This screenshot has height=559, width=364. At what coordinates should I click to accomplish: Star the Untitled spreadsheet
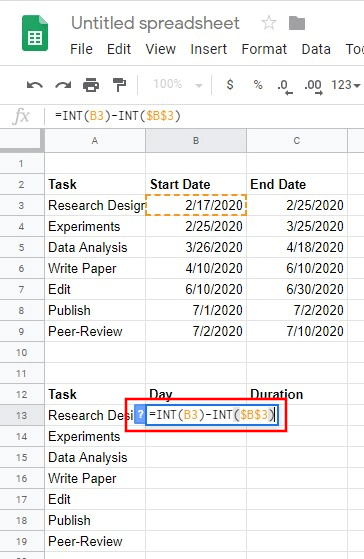pos(269,24)
